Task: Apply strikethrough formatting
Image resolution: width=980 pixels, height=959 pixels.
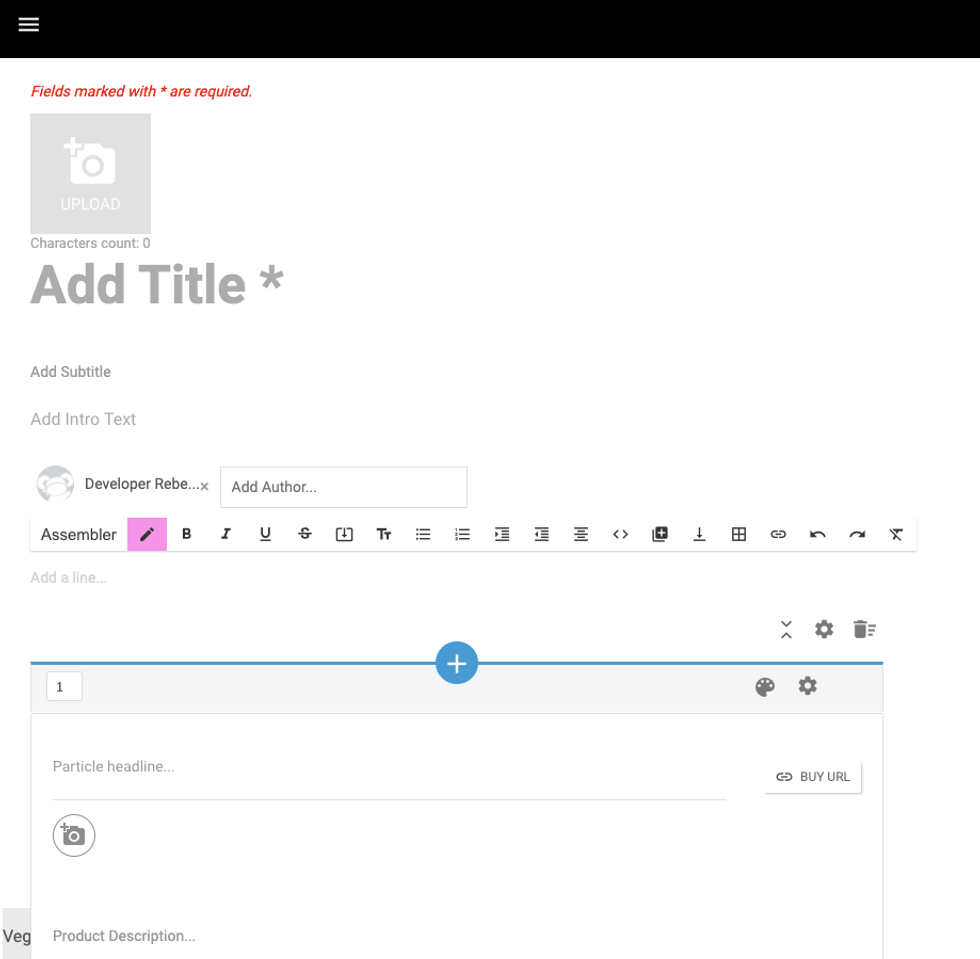Action: click(305, 535)
